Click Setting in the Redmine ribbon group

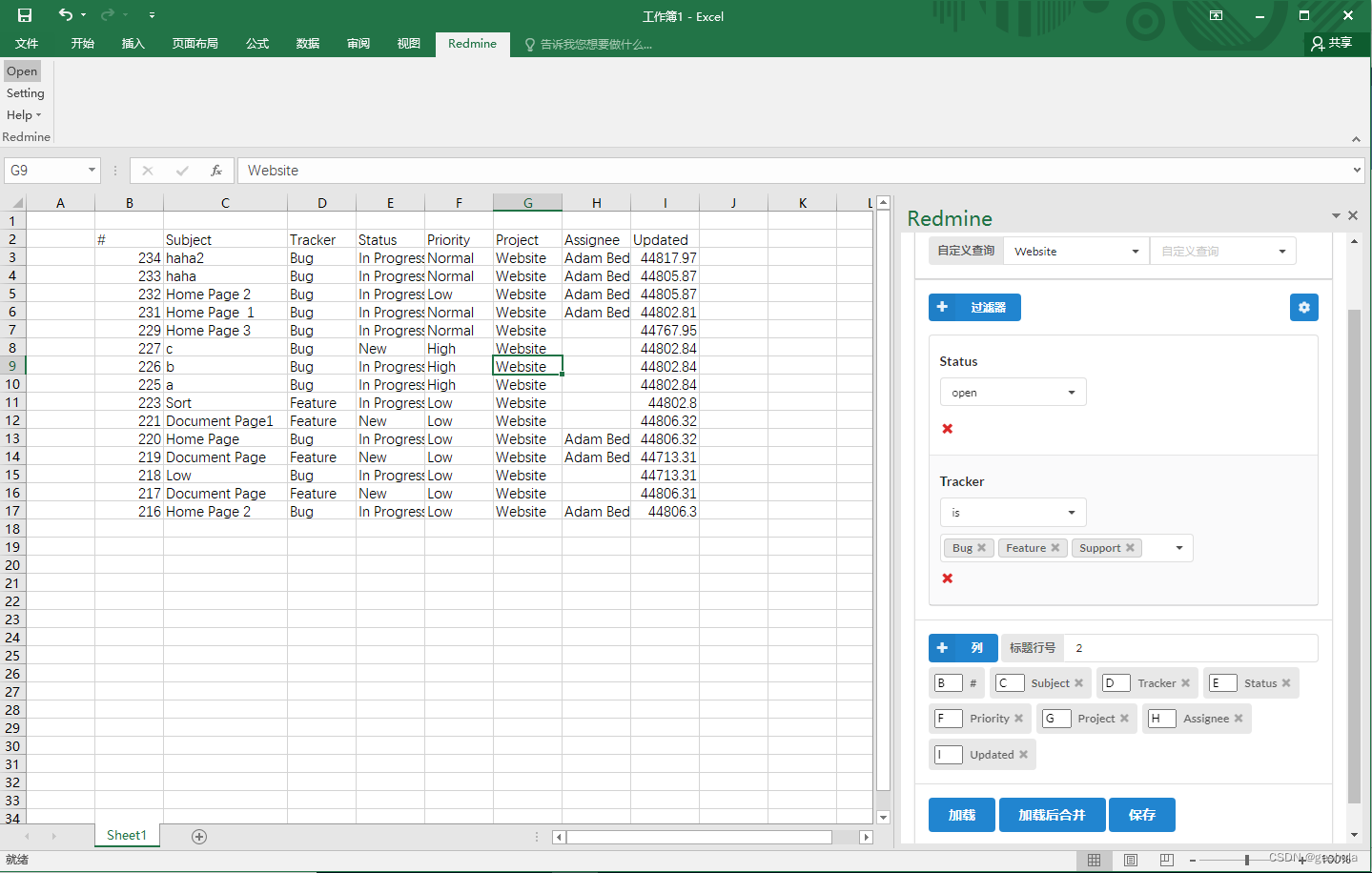[25, 93]
